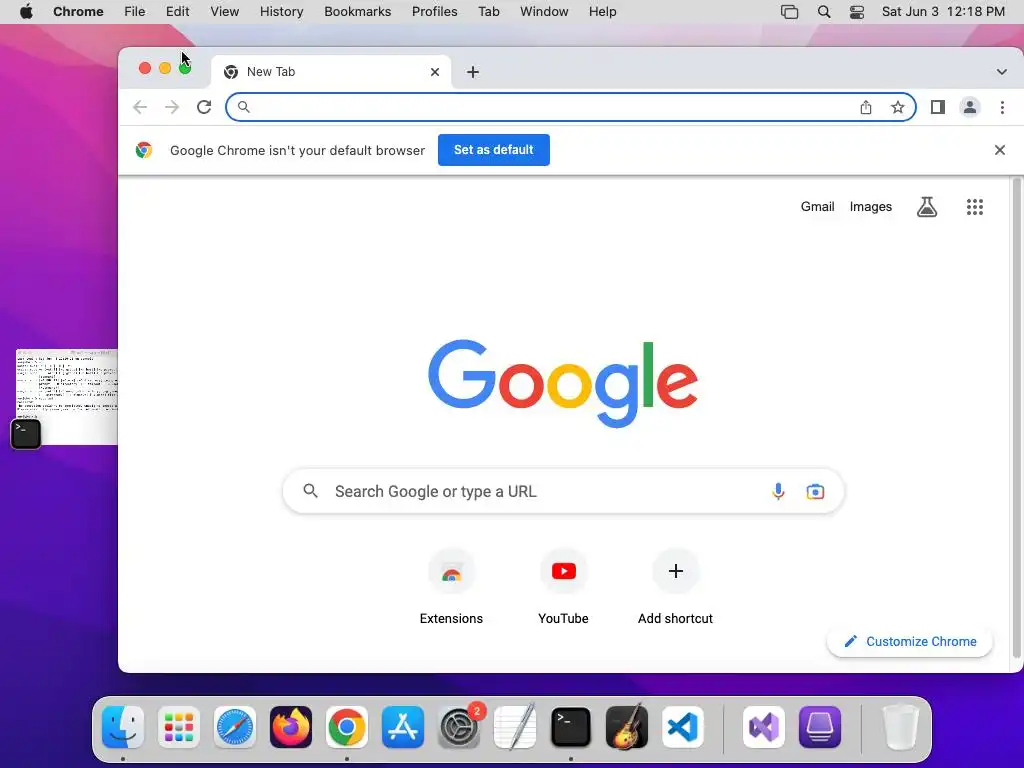Click the Chrome icon in the dock
Viewport: 1024px width, 768px height.
click(x=347, y=727)
